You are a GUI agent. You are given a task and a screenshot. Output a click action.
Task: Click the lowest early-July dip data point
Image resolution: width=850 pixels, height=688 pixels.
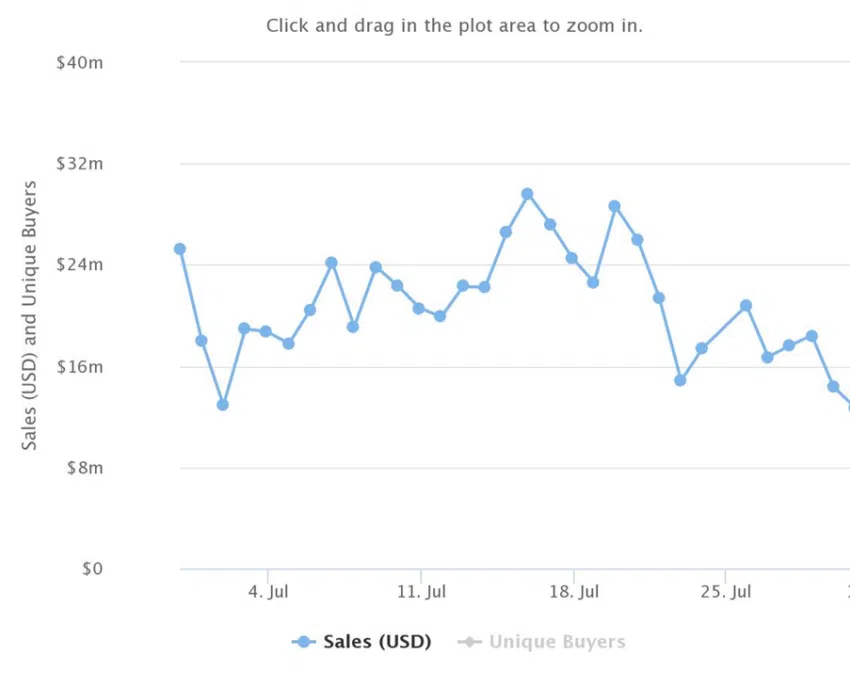(x=223, y=404)
